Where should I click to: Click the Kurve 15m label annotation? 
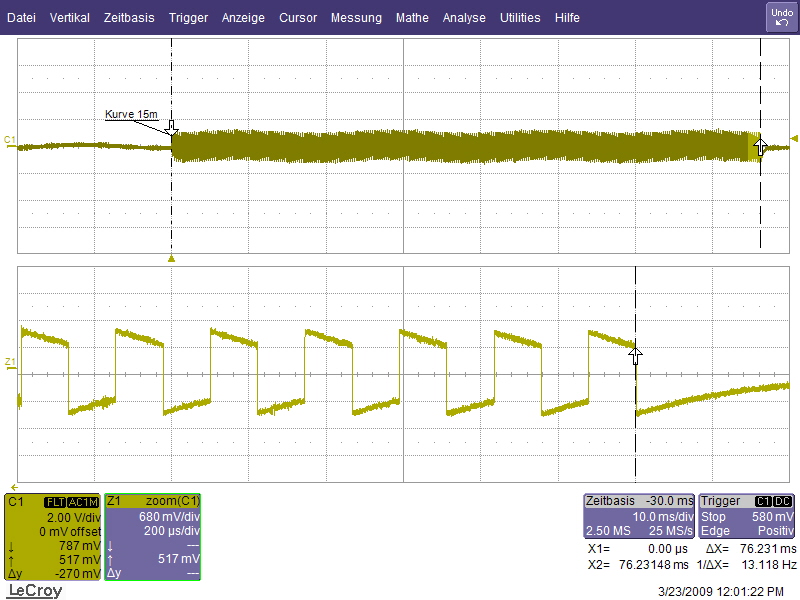[x=131, y=114]
